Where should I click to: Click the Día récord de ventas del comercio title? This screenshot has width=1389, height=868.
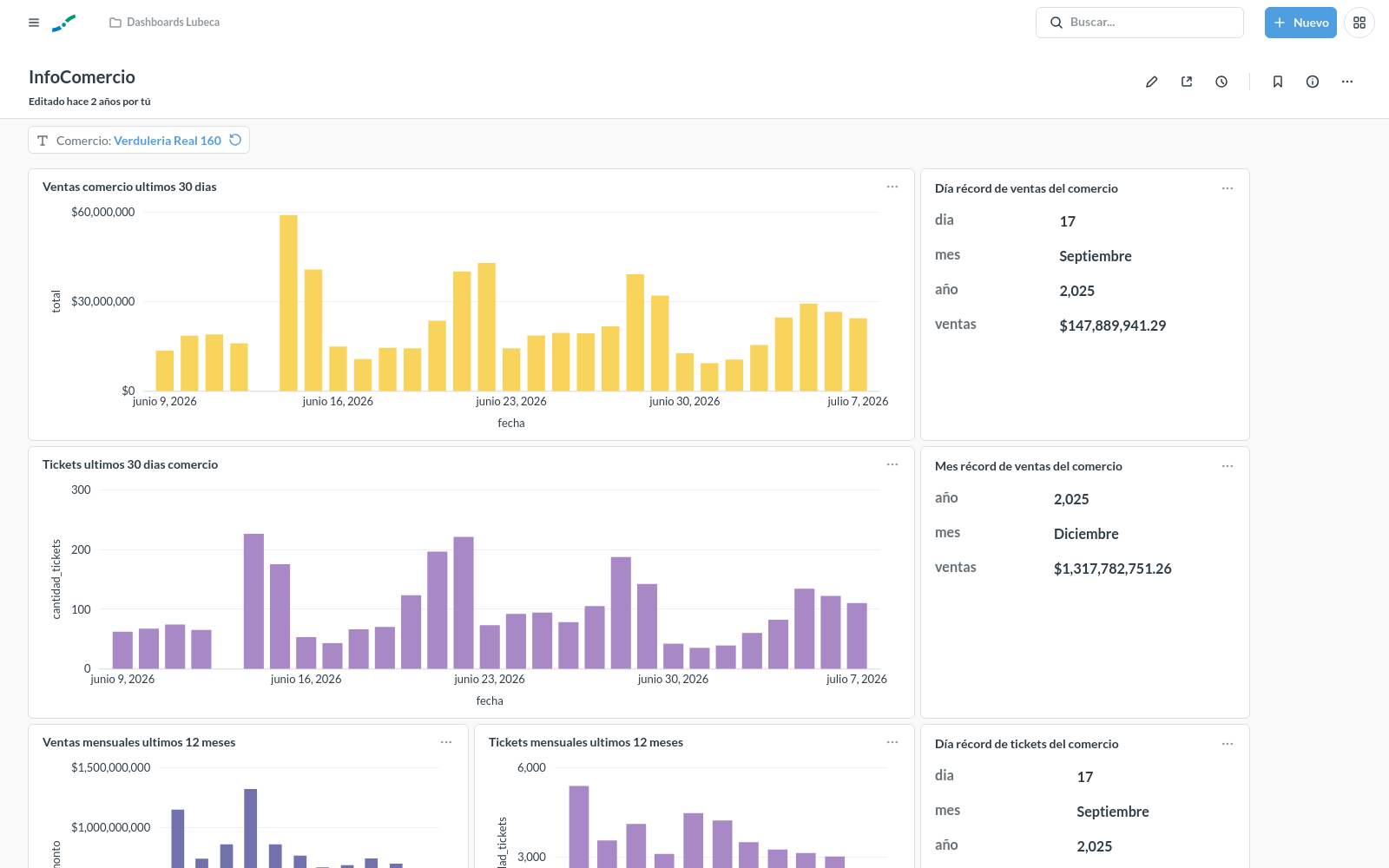click(x=1026, y=188)
